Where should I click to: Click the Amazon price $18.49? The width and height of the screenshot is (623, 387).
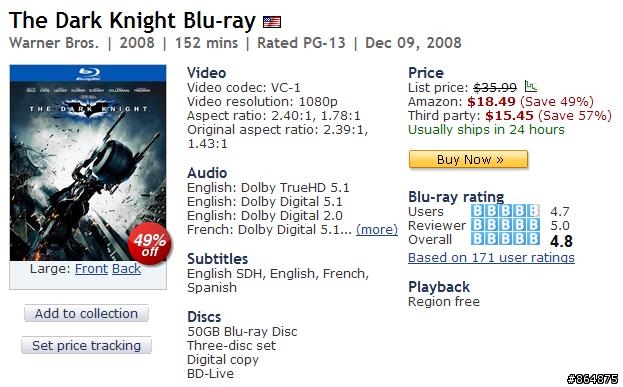click(491, 102)
